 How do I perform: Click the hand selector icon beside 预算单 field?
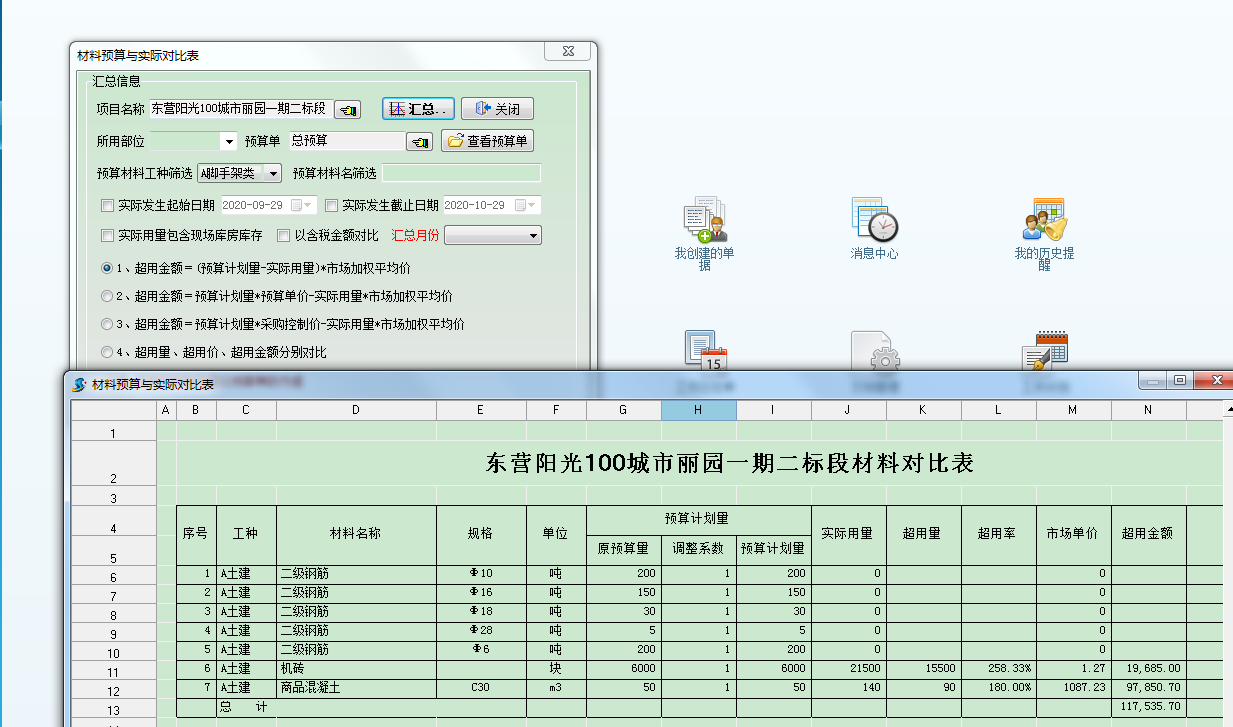pos(420,141)
